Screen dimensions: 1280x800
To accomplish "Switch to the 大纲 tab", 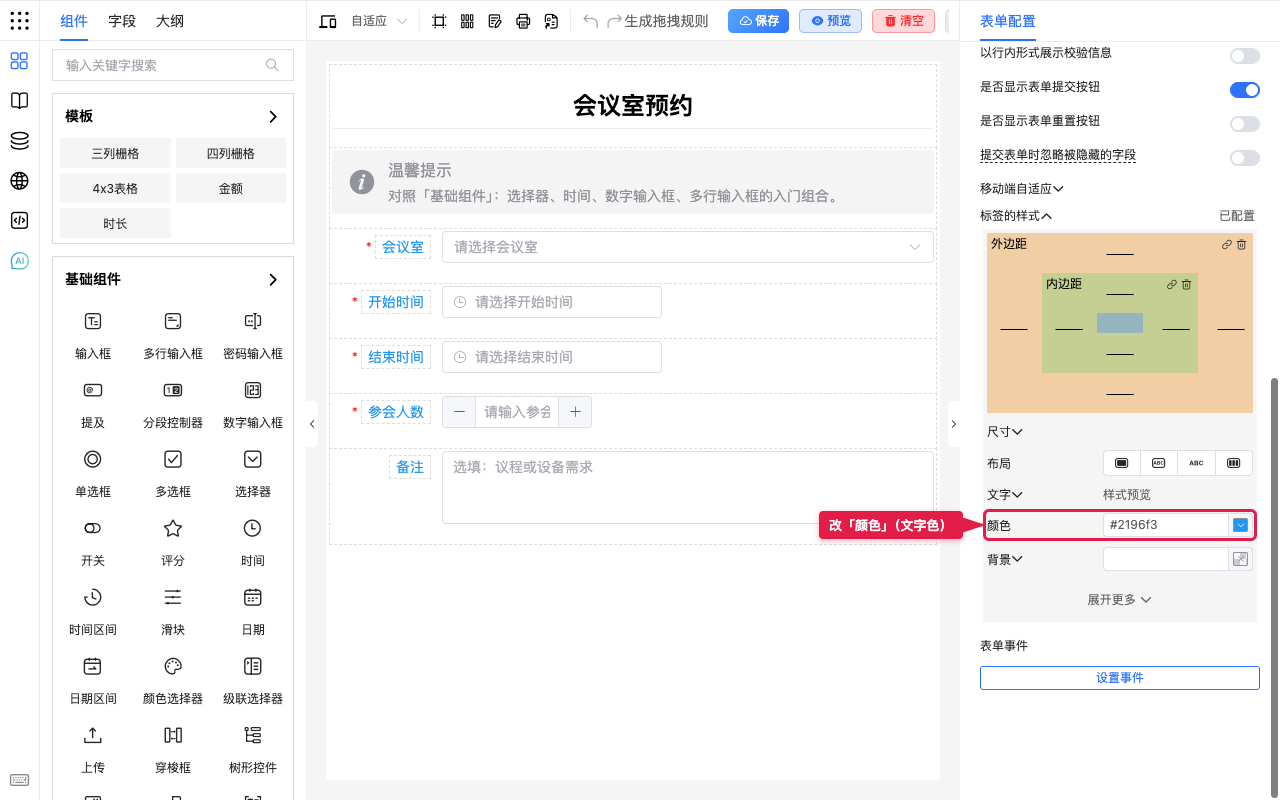I will [x=170, y=21].
